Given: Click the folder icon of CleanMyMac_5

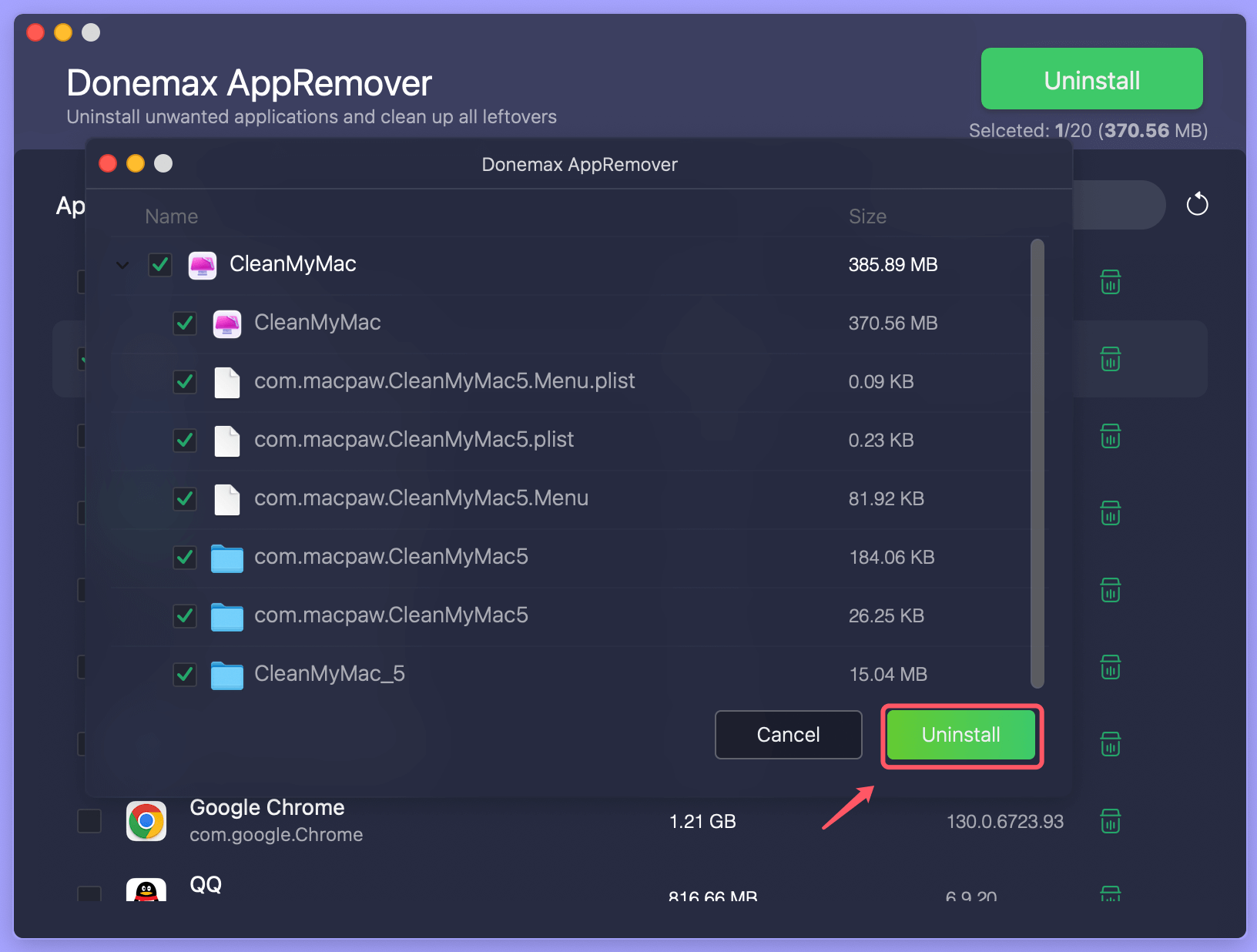Looking at the screenshot, I should coord(226,675).
